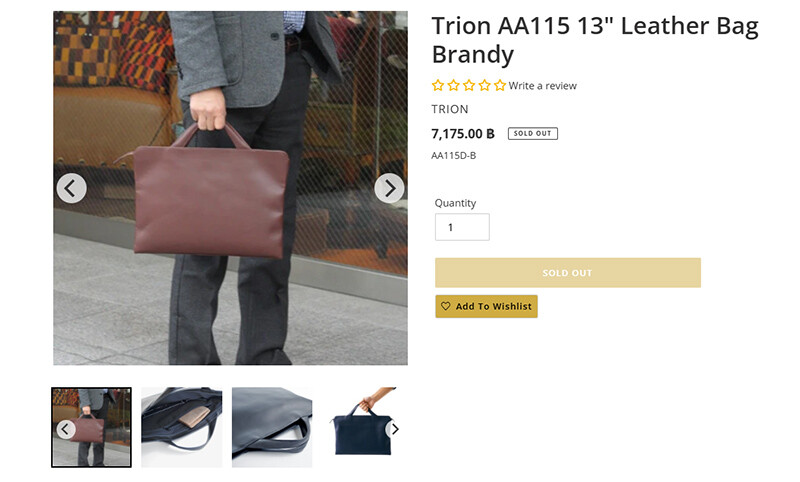The width and height of the screenshot is (800, 482).
Task: Show previous product image with left arrow
Action: click(71, 188)
